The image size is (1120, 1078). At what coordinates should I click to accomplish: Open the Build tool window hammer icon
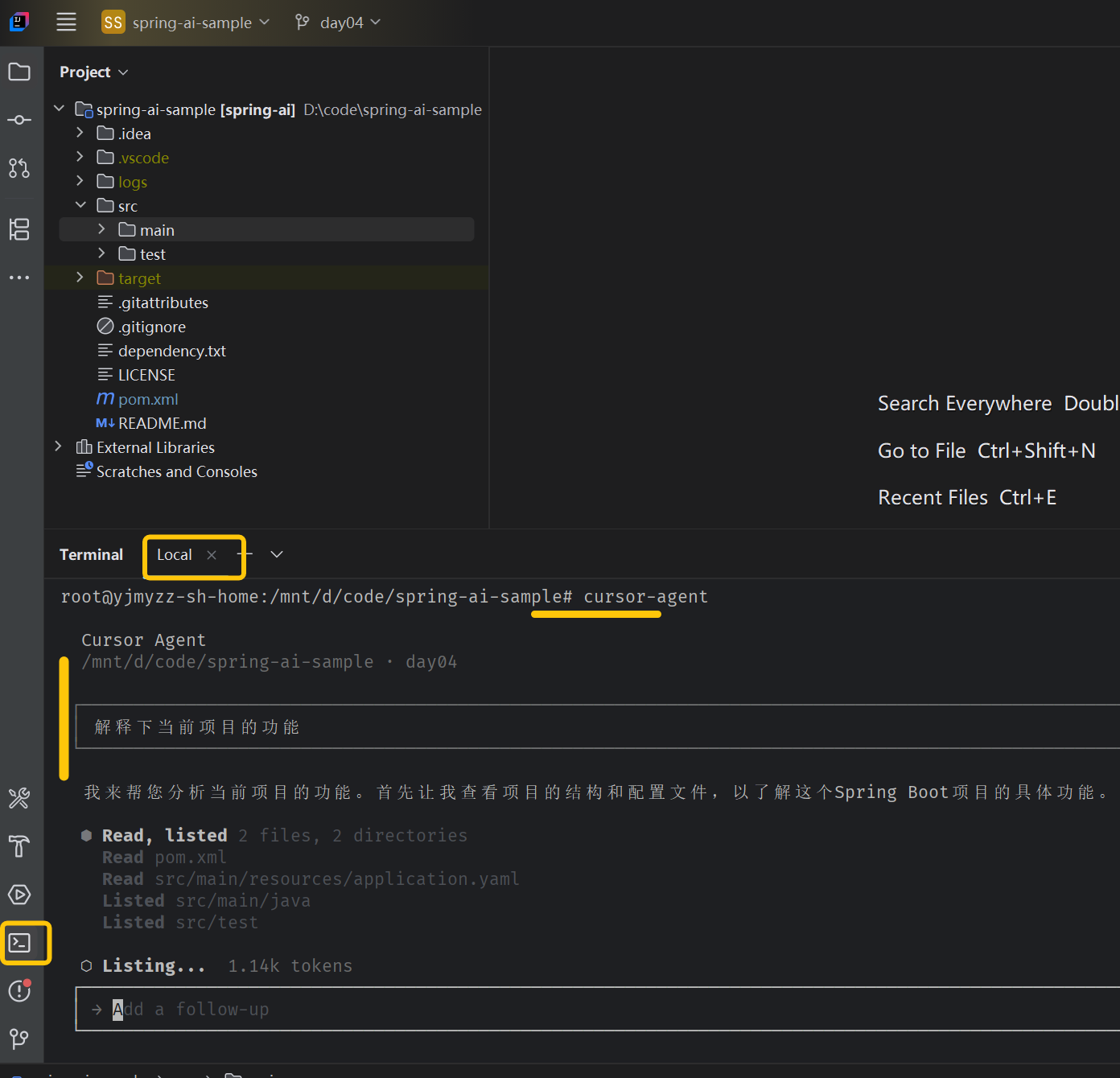[19, 846]
